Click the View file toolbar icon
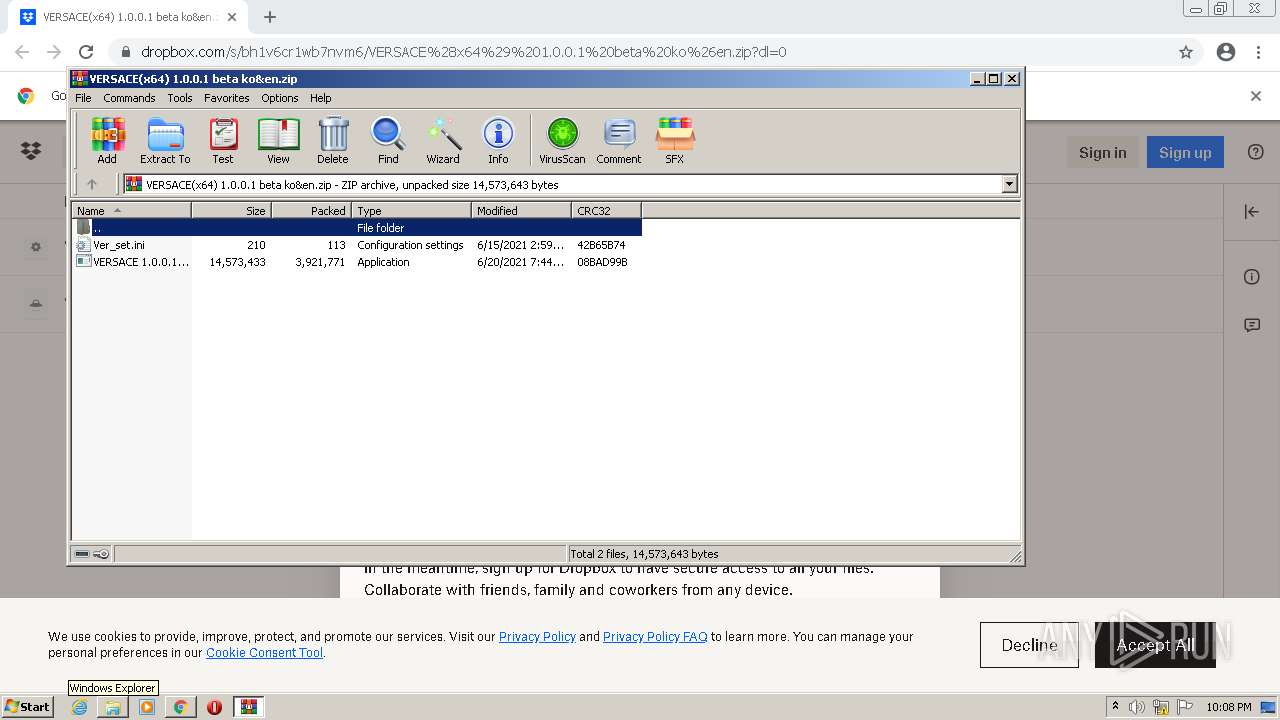The width and height of the screenshot is (1280, 720). click(278, 140)
